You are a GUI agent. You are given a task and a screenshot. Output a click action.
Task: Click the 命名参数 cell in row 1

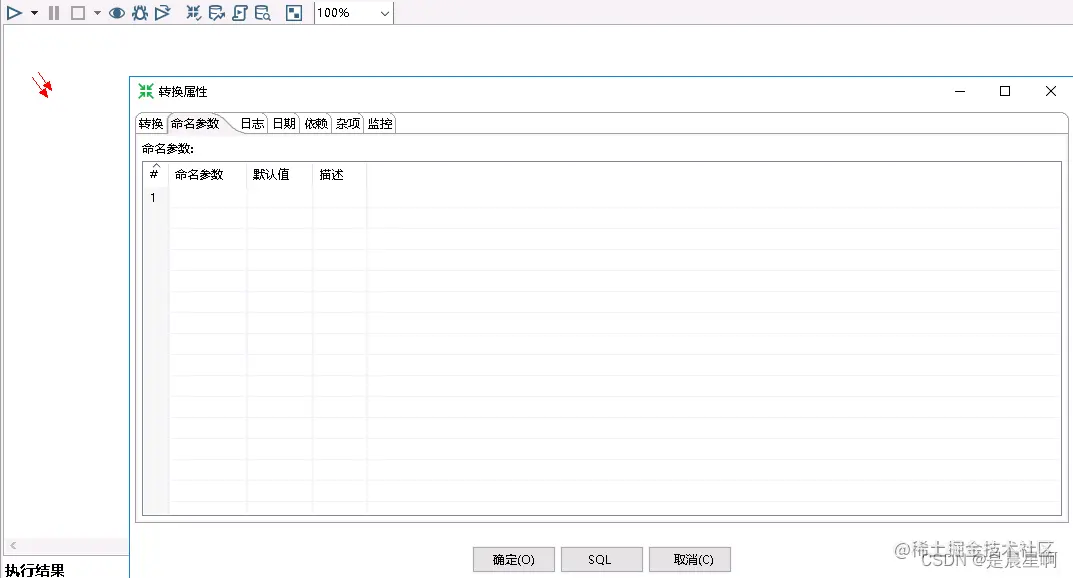(207, 198)
